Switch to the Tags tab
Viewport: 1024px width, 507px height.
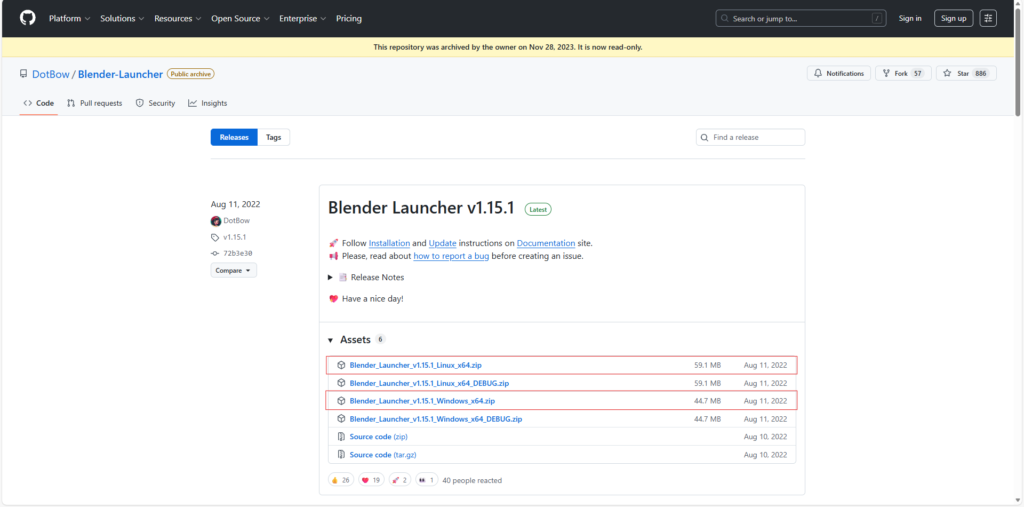tap(273, 137)
